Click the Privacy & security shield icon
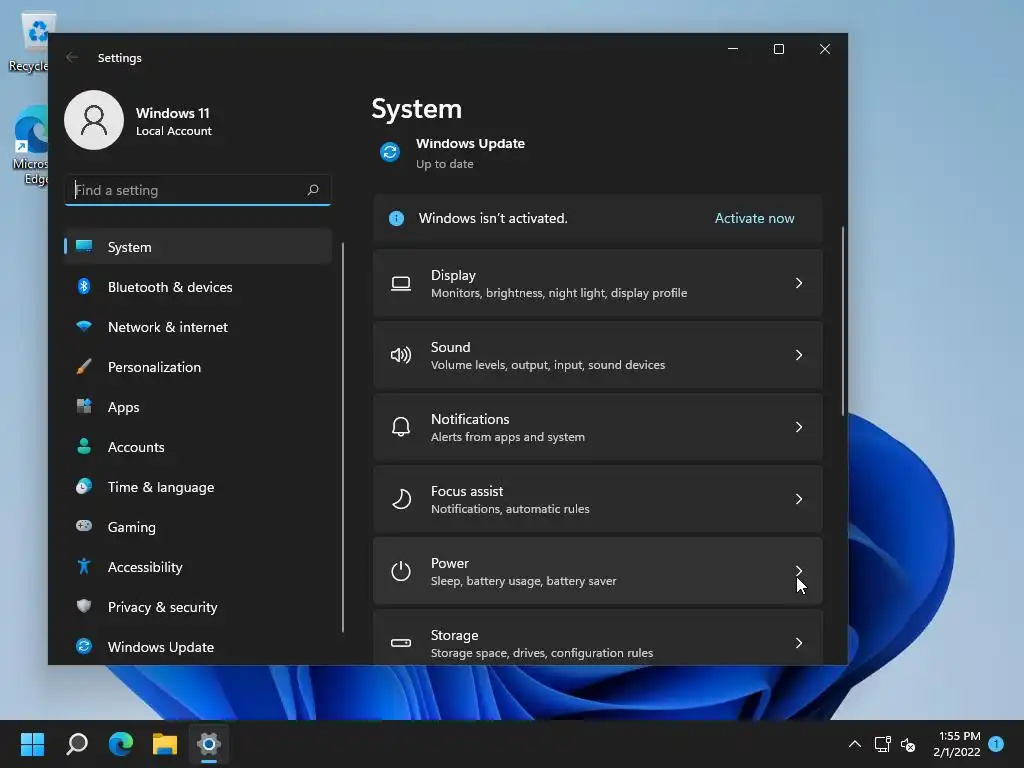The height and width of the screenshot is (768, 1024). pyautogui.click(x=84, y=606)
